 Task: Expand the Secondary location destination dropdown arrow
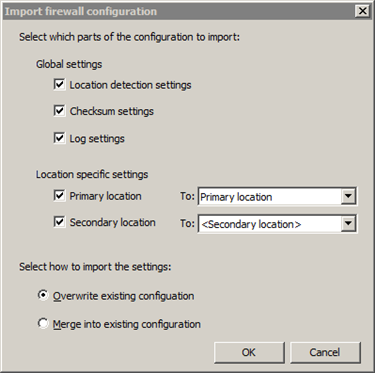click(348, 224)
